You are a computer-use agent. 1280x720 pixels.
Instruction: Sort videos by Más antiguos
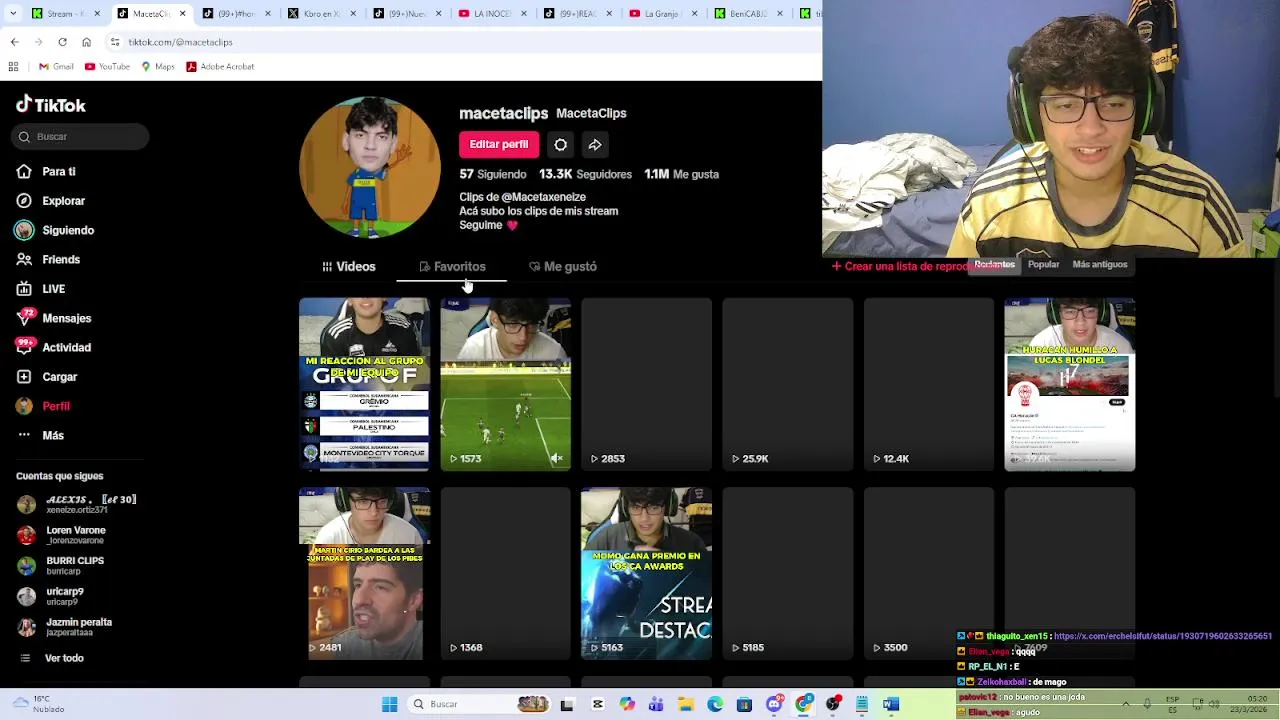click(x=1100, y=264)
